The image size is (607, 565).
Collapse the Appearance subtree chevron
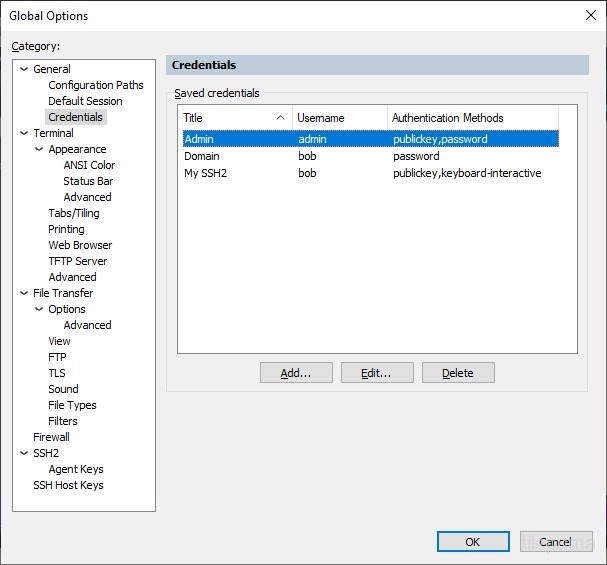click(40, 149)
